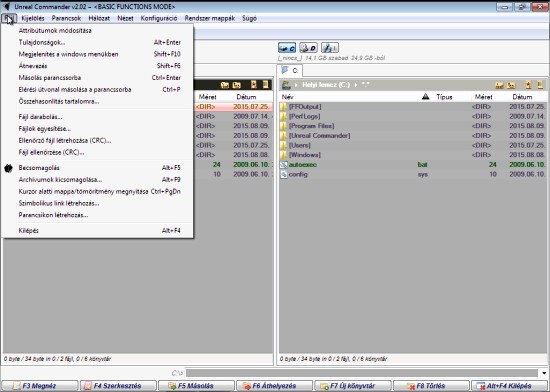The height and width of the screenshot is (392, 550).
Task: Click the Users folder icon in right panel
Action: (x=284, y=145)
